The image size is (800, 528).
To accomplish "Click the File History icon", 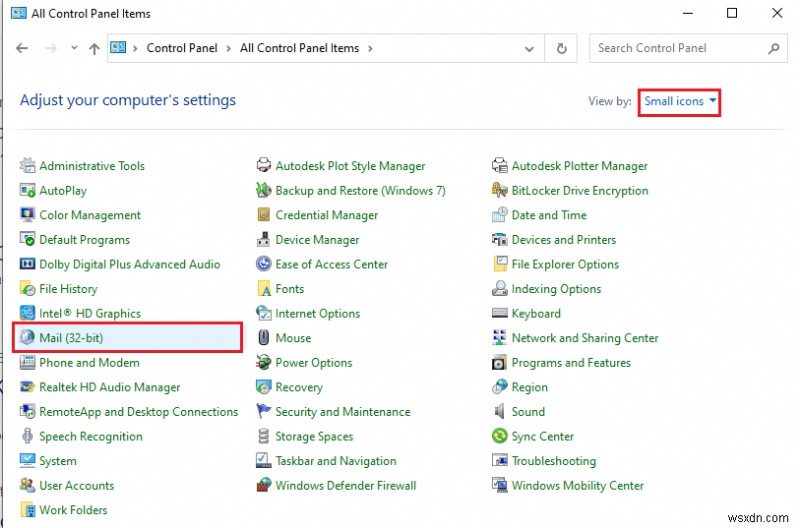I will (x=27, y=288).
